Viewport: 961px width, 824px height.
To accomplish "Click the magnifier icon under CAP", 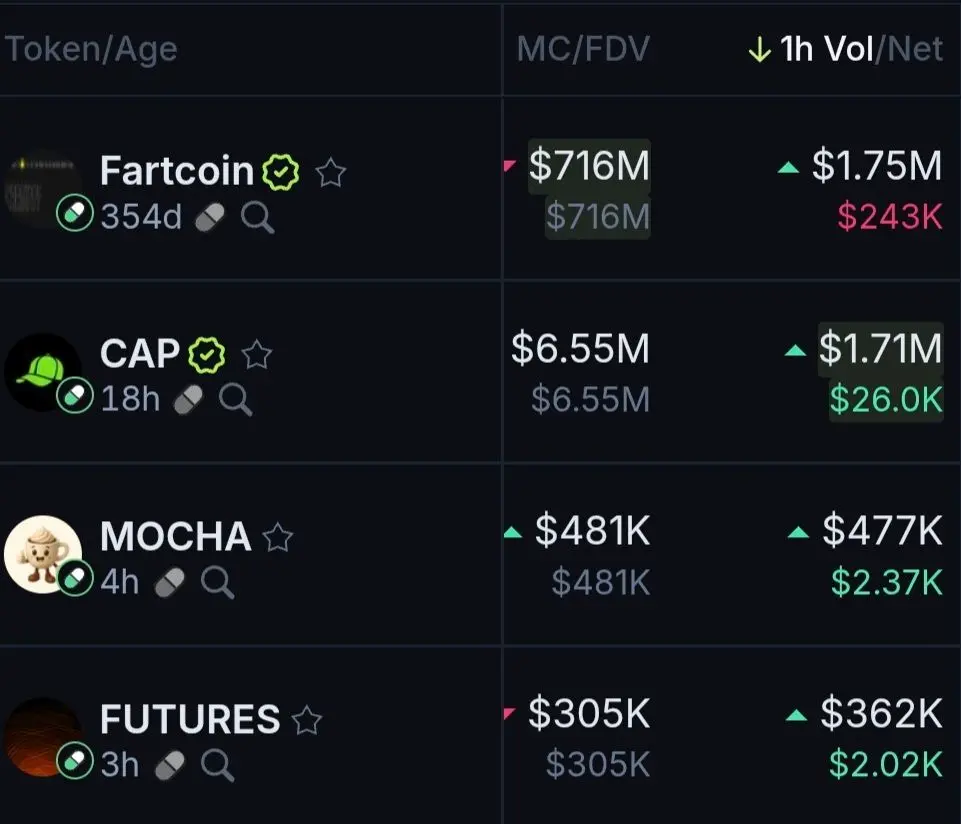I will [x=236, y=400].
